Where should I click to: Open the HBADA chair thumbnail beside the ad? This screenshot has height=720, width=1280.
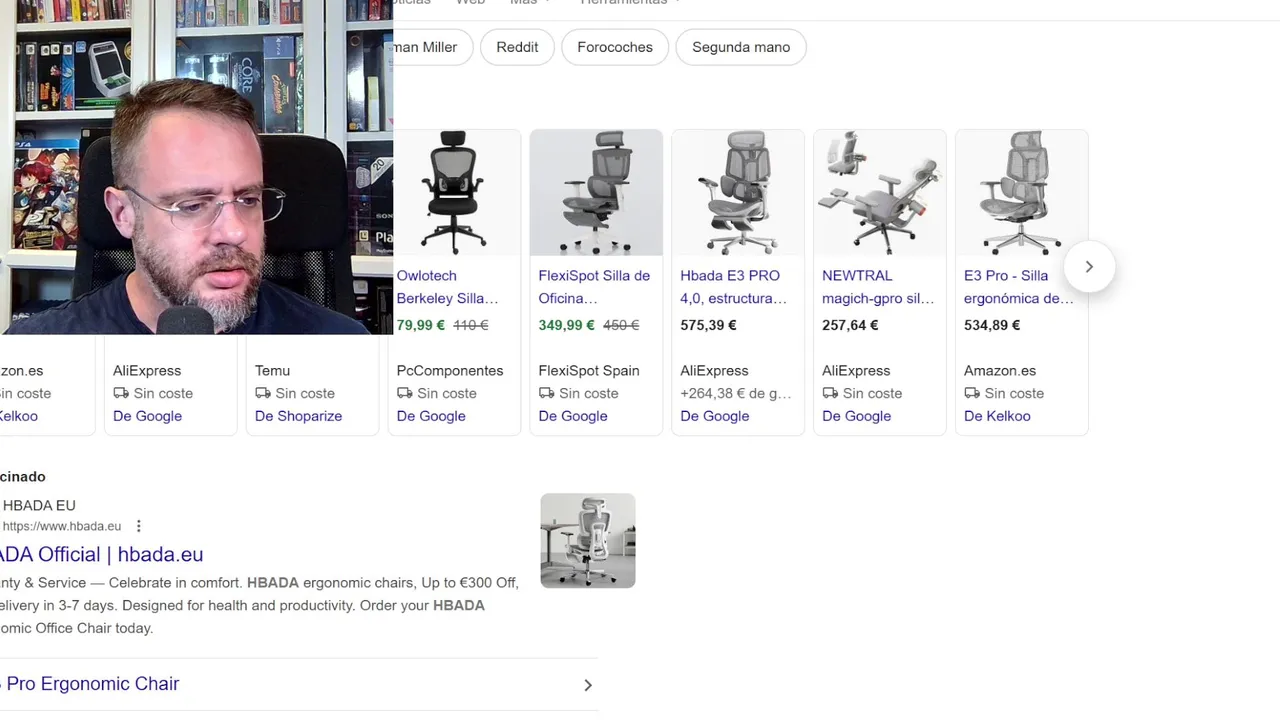[x=588, y=540]
